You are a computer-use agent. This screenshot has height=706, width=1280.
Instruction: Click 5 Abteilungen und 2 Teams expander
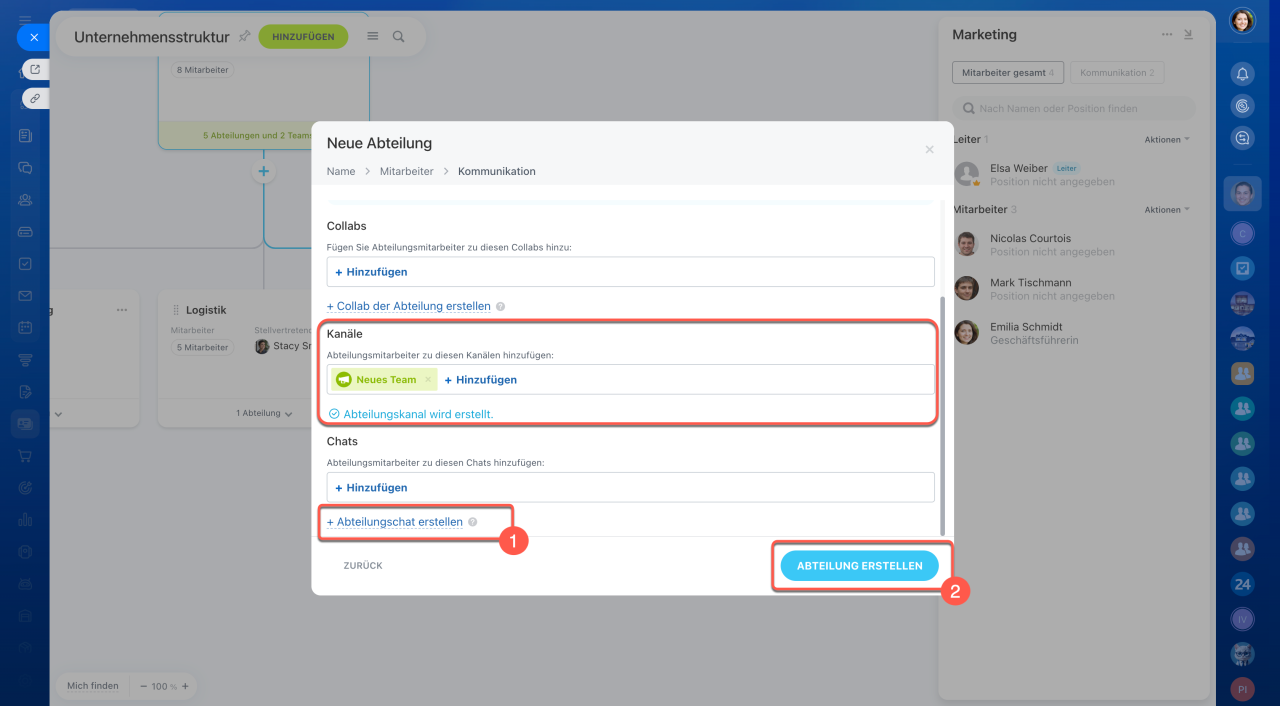(x=258, y=136)
